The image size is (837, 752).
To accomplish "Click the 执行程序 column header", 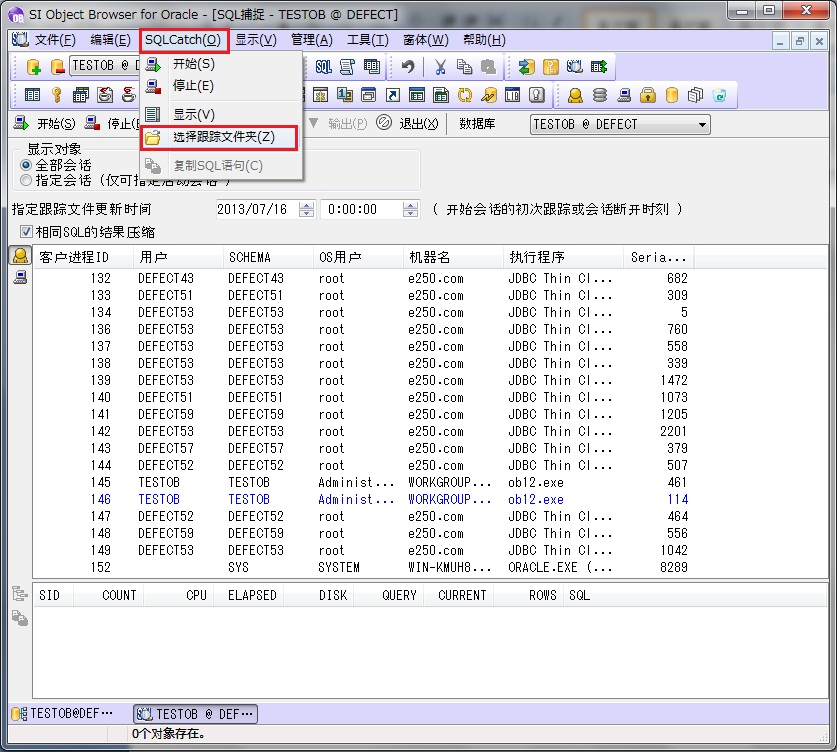I will (563, 257).
